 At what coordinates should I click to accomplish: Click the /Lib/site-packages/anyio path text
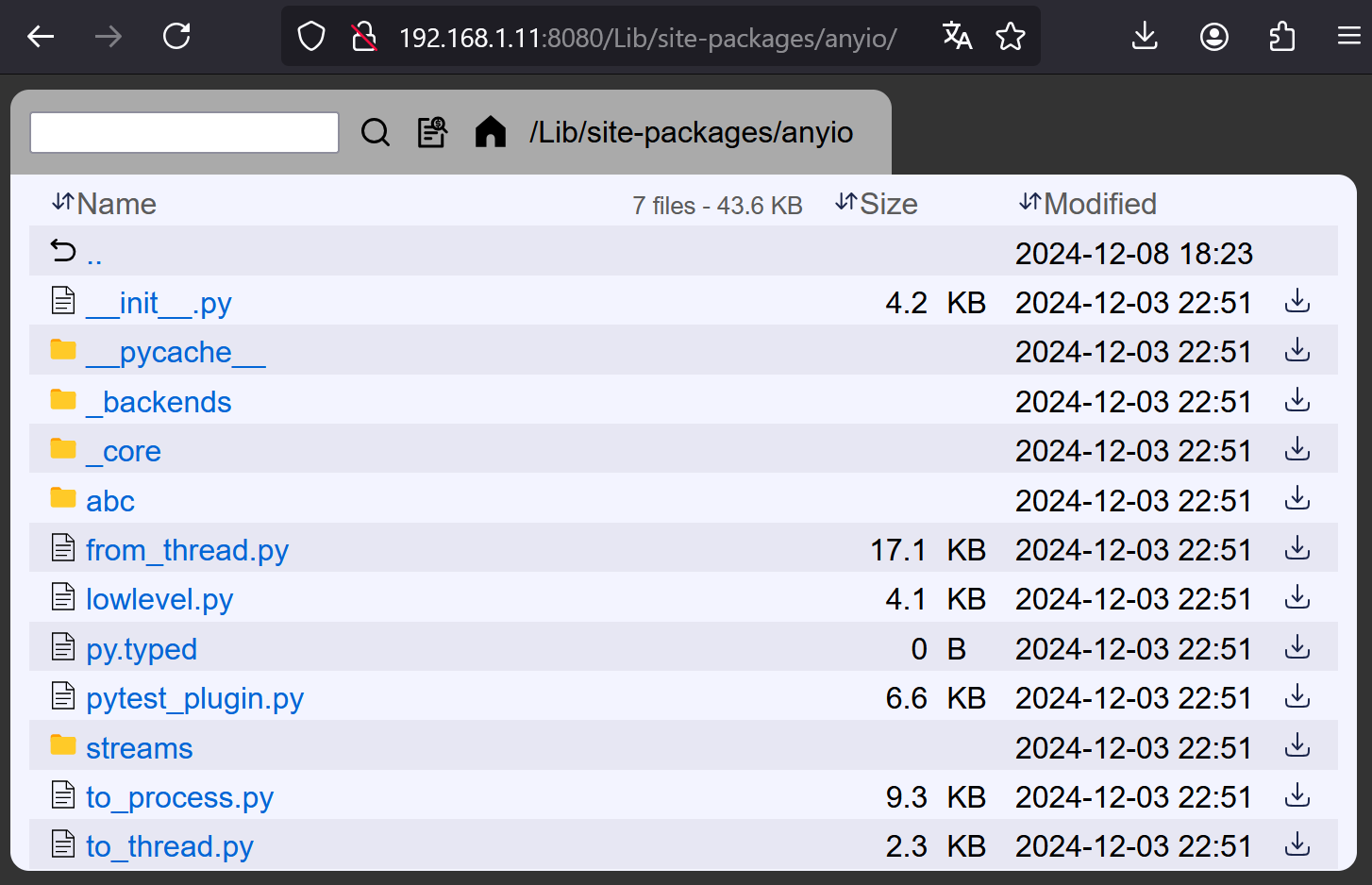click(x=691, y=132)
